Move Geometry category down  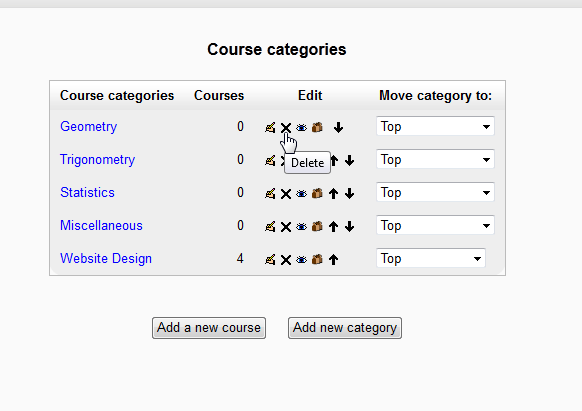pos(338,128)
